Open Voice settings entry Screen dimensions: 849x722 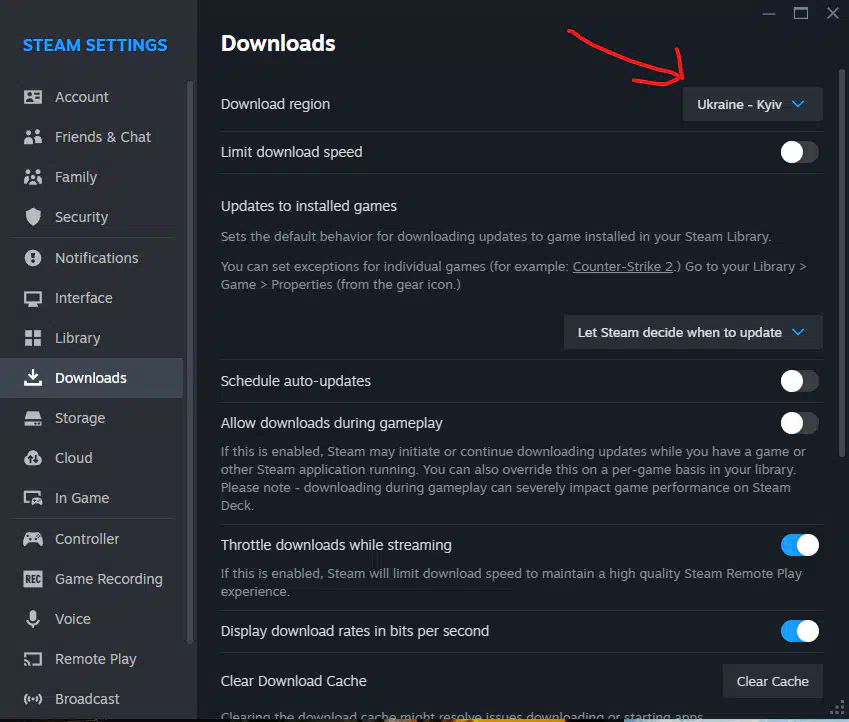[92, 619]
